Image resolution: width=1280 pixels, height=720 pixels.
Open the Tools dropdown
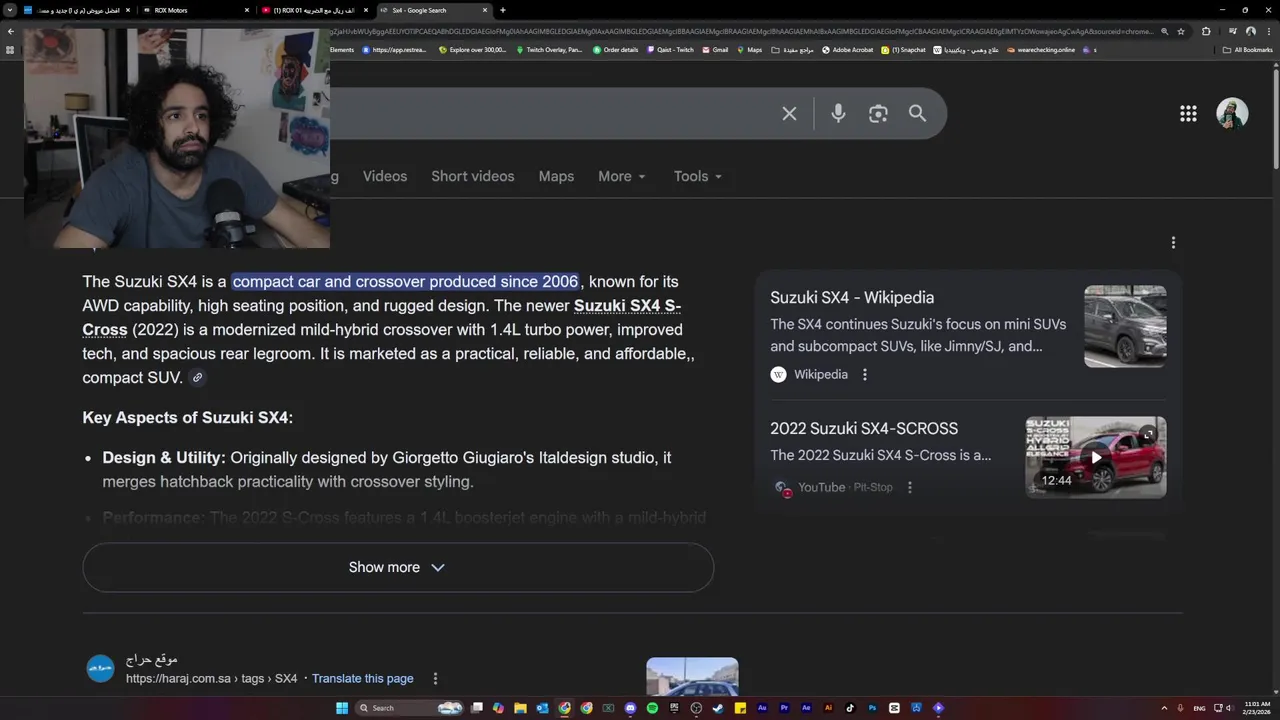697,176
